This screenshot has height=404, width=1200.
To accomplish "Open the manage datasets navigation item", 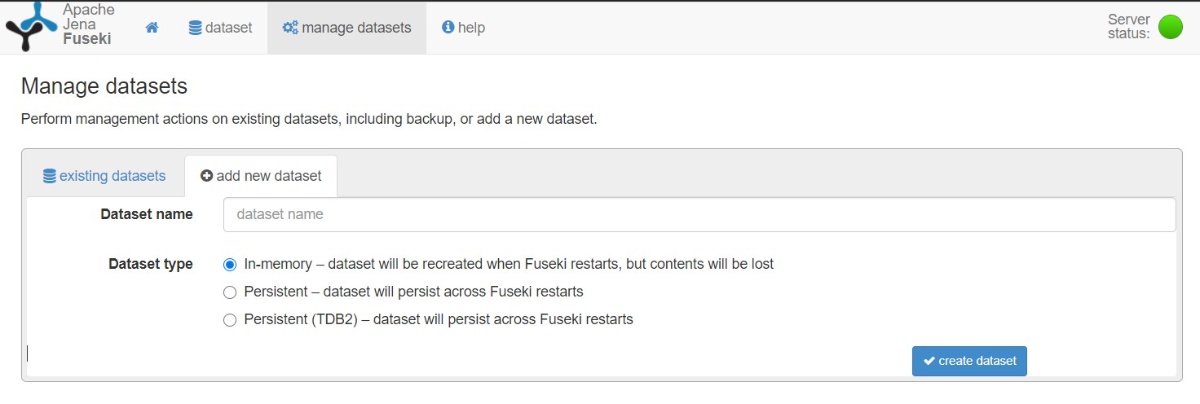I will click(347, 28).
